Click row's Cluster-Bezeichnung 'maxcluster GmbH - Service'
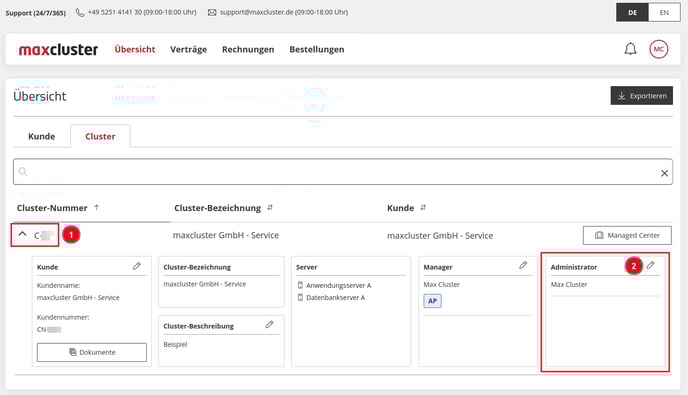 [226, 235]
